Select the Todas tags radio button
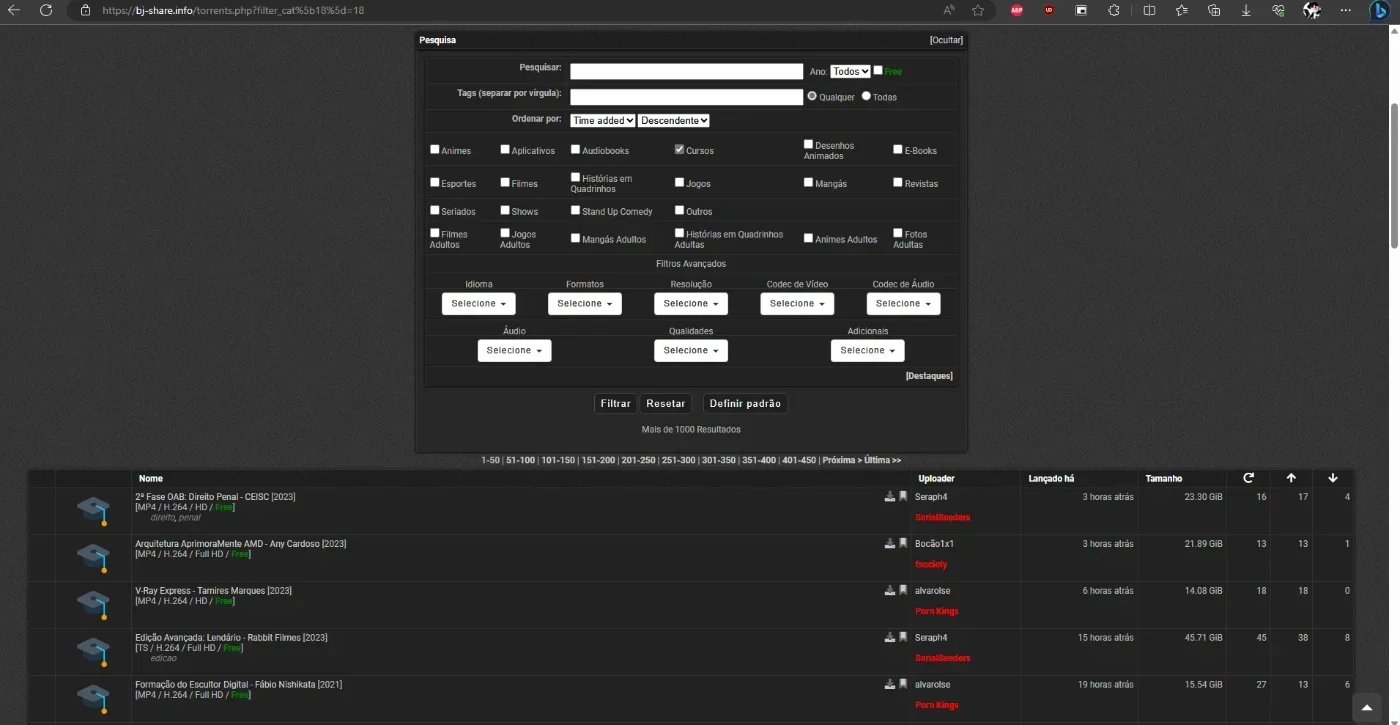This screenshot has height=725, width=1400. [867, 96]
